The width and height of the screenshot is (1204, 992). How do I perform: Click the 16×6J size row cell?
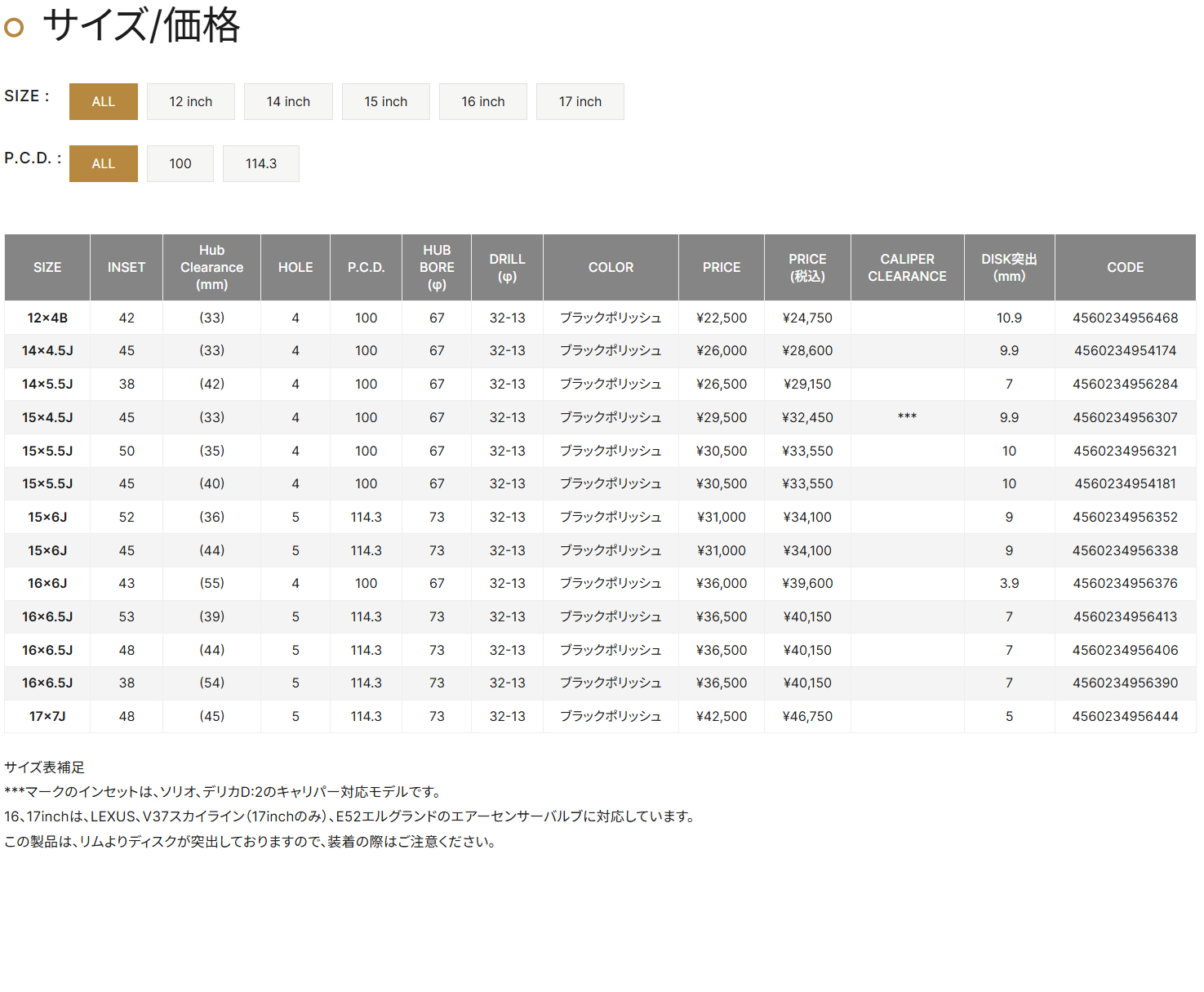pyautogui.click(x=47, y=583)
